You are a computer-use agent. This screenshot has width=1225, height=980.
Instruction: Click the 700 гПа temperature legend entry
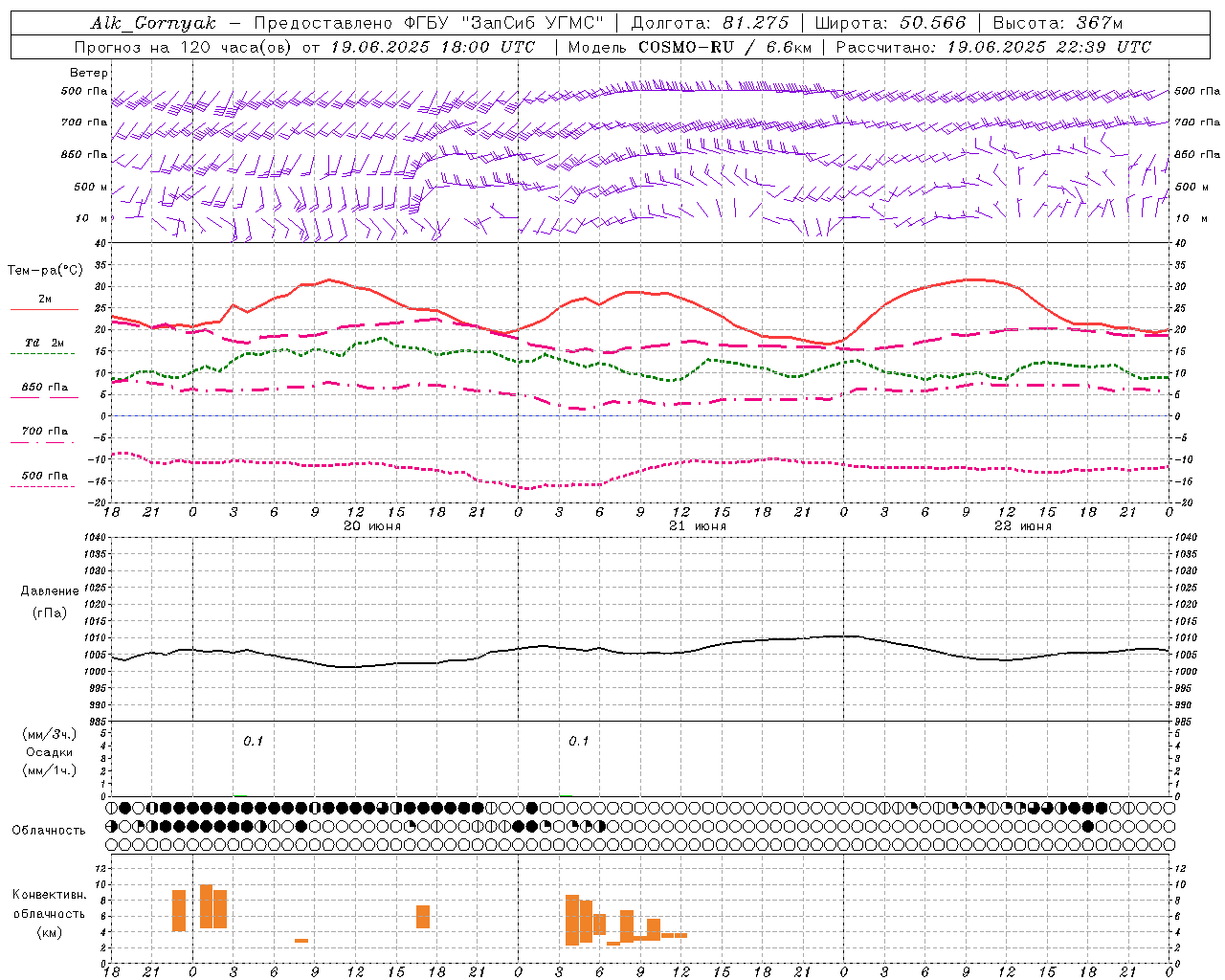coord(45,432)
